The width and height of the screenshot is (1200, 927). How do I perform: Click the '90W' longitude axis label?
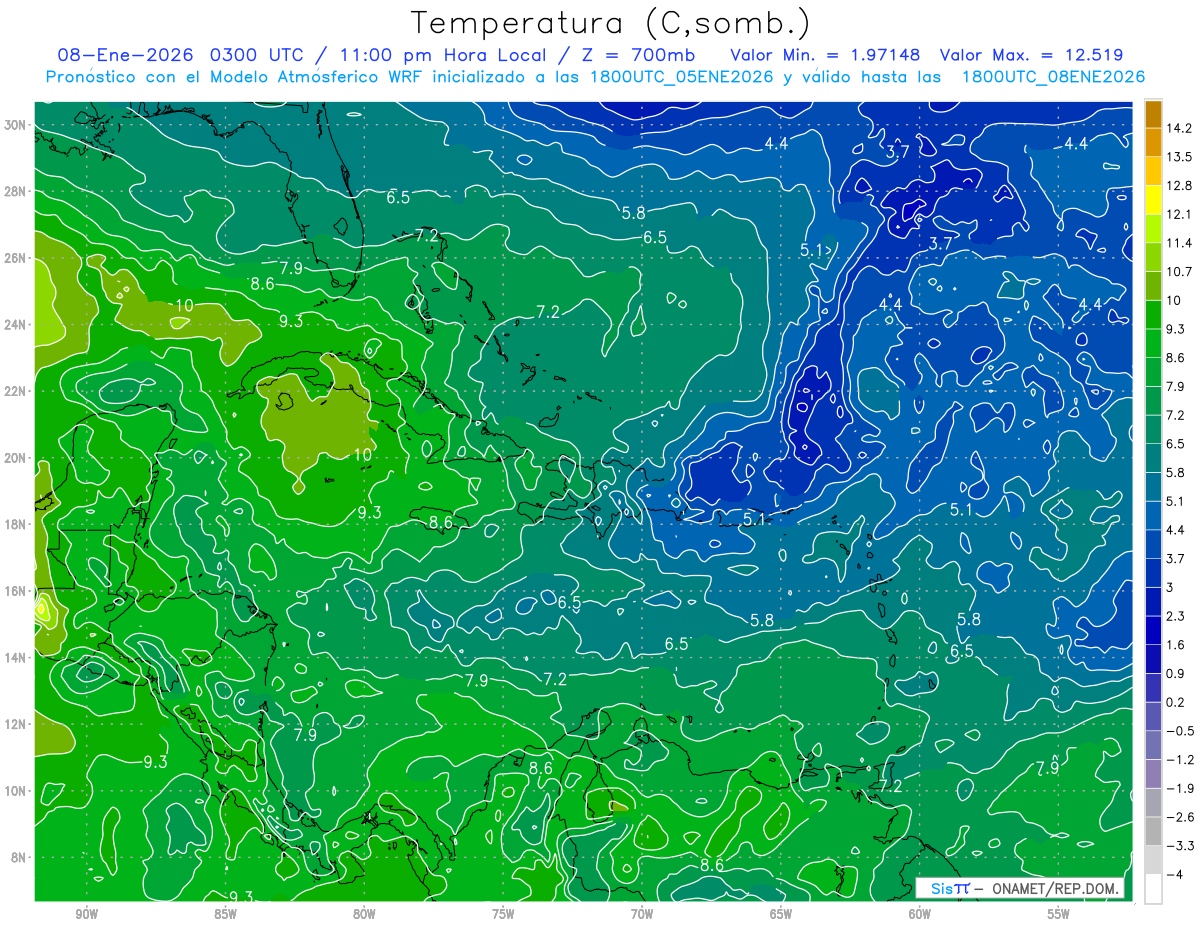click(87, 914)
